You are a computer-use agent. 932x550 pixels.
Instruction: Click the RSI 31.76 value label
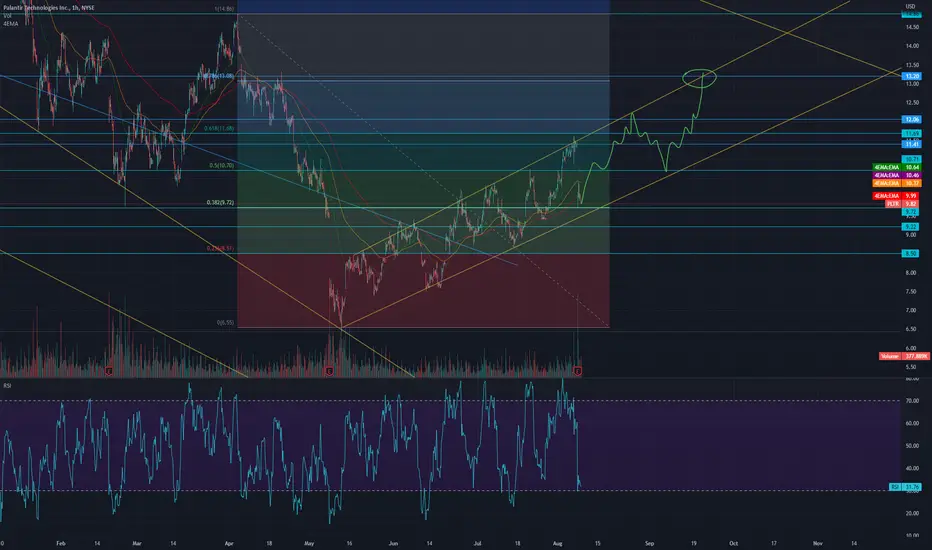[x=905, y=487]
